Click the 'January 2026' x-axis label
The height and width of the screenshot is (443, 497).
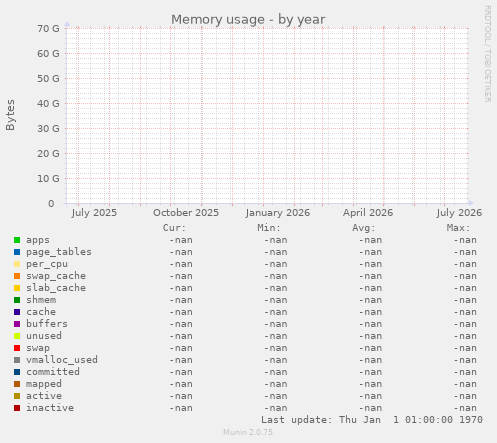[x=278, y=213]
